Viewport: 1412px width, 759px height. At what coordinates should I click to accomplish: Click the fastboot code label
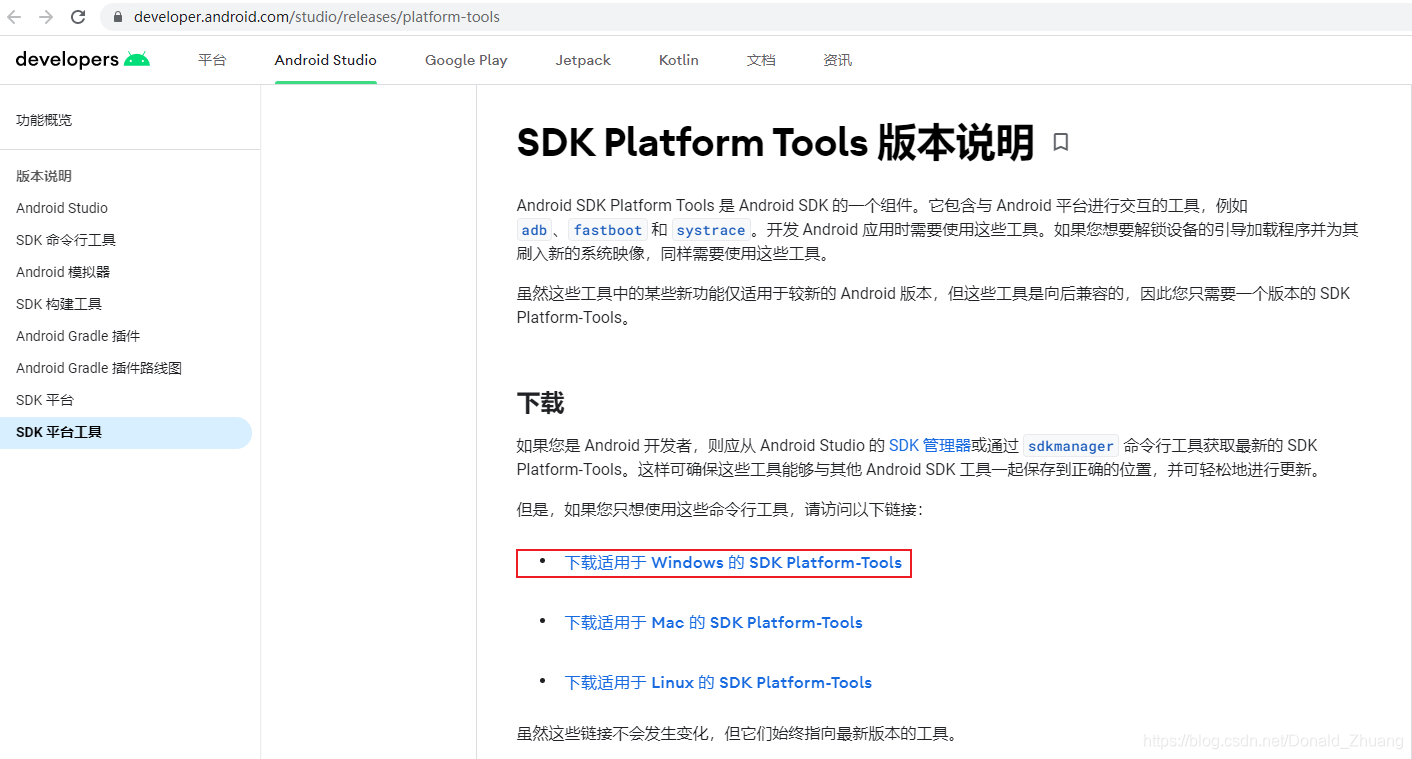[608, 230]
